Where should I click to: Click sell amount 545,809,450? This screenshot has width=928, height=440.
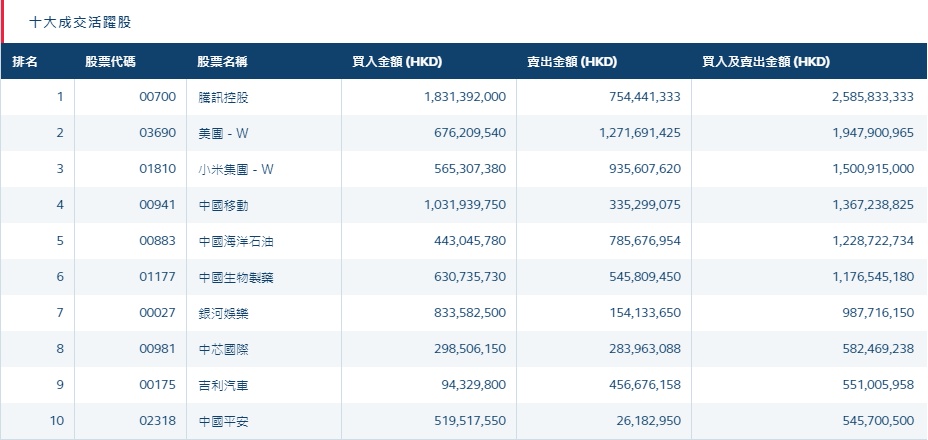click(645, 277)
